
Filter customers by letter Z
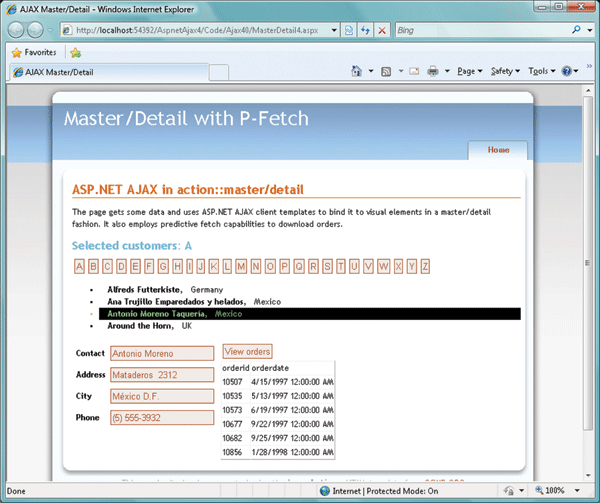[425, 266]
